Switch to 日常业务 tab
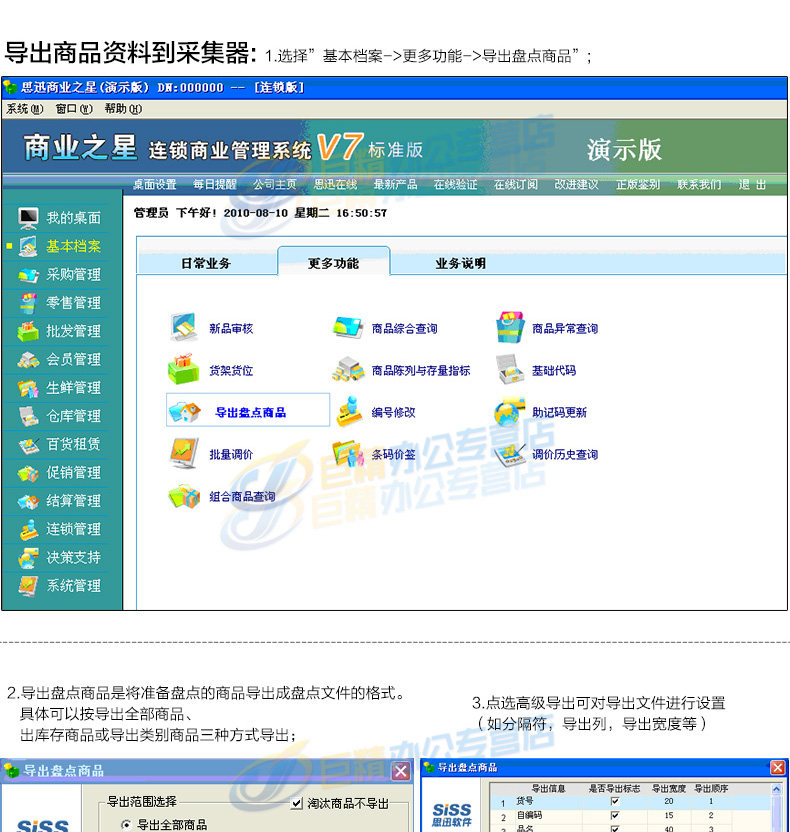 pos(206,263)
